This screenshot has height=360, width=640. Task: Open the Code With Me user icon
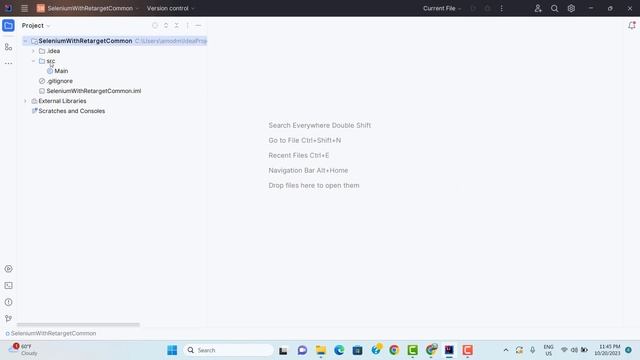pyautogui.click(x=538, y=8)
